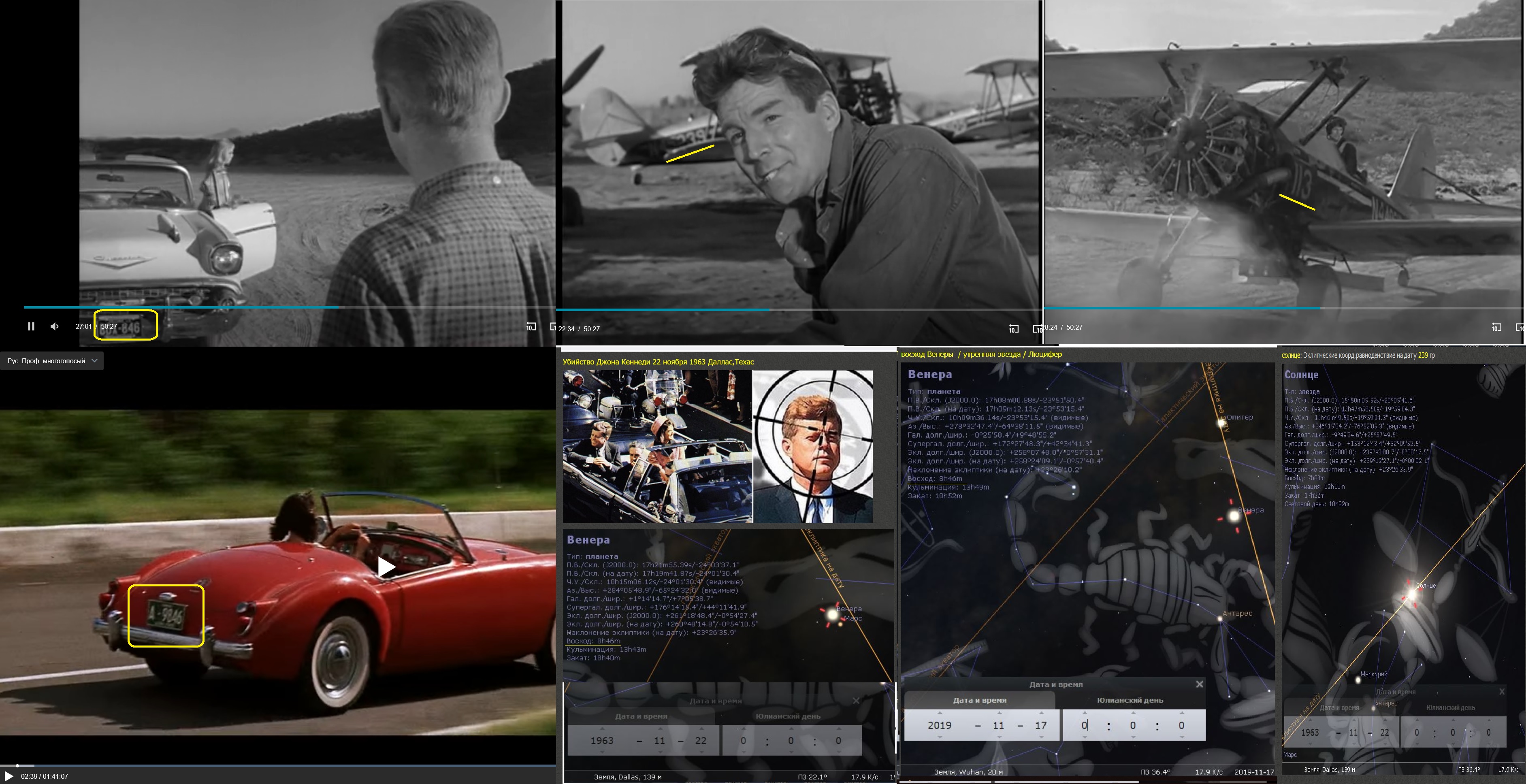Click the Kennedy motorcade photo thumbnail
The width and height of the screenshot is (1526, 784).
pos(657,447)
